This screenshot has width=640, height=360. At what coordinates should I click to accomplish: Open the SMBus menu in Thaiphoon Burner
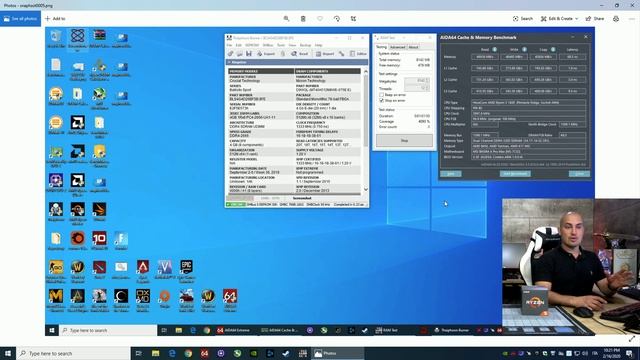[x=268, y=45]
